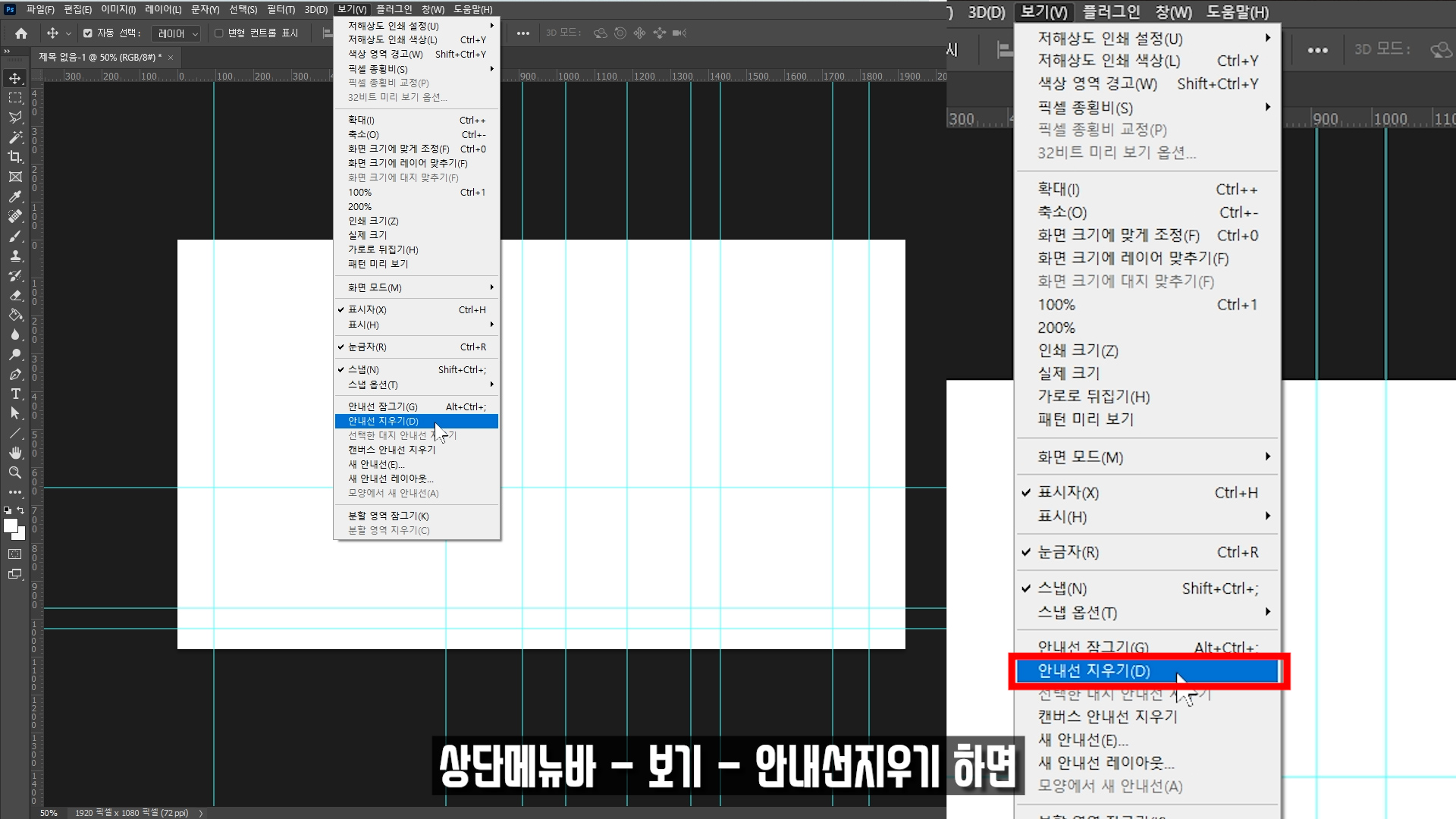
Task: Select the Zoom tool magnifier
Action: coord(15,472)
